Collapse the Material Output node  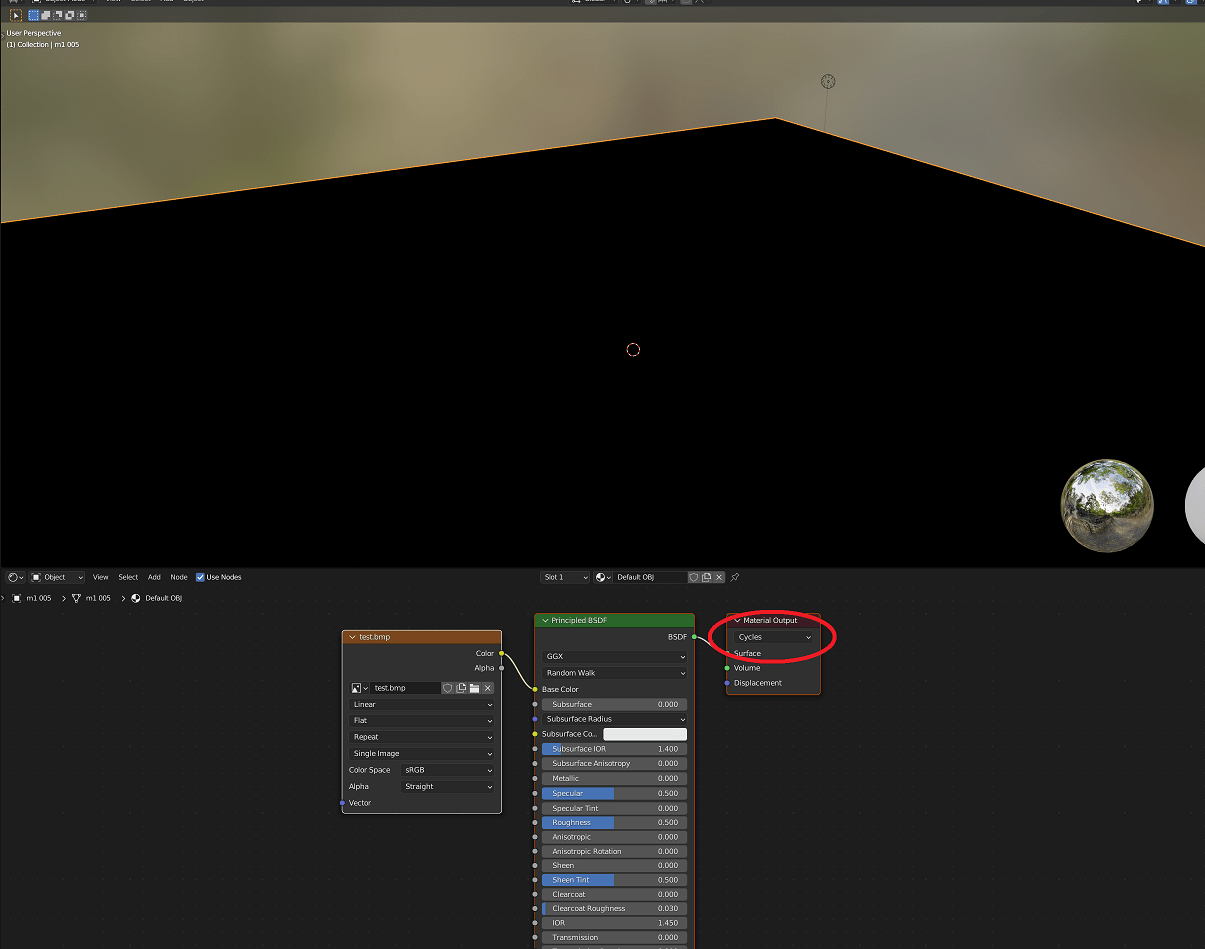(x=737, y=621)
